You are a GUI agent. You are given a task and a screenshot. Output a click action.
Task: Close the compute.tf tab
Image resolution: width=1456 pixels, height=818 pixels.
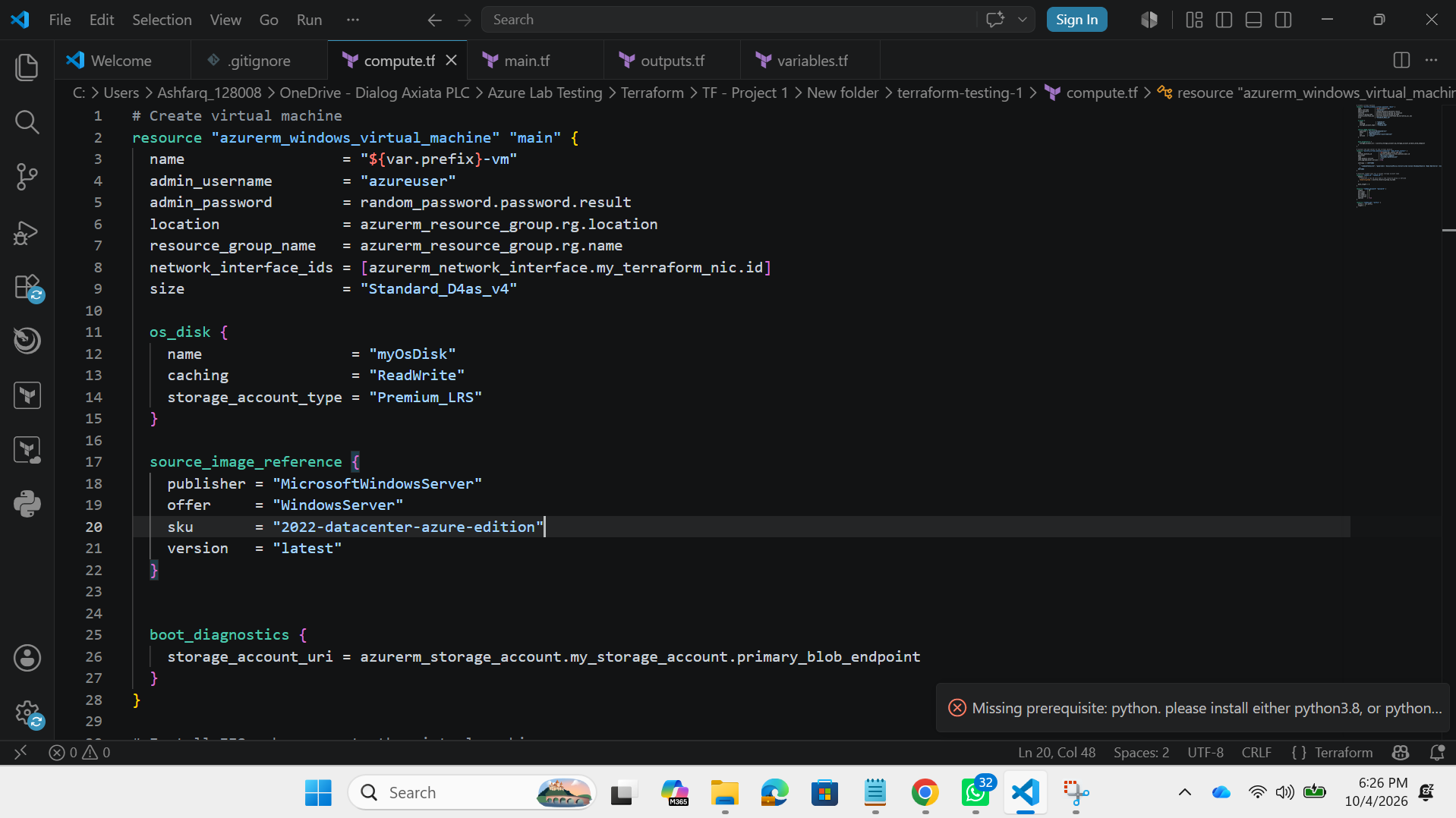pos(451,60)
